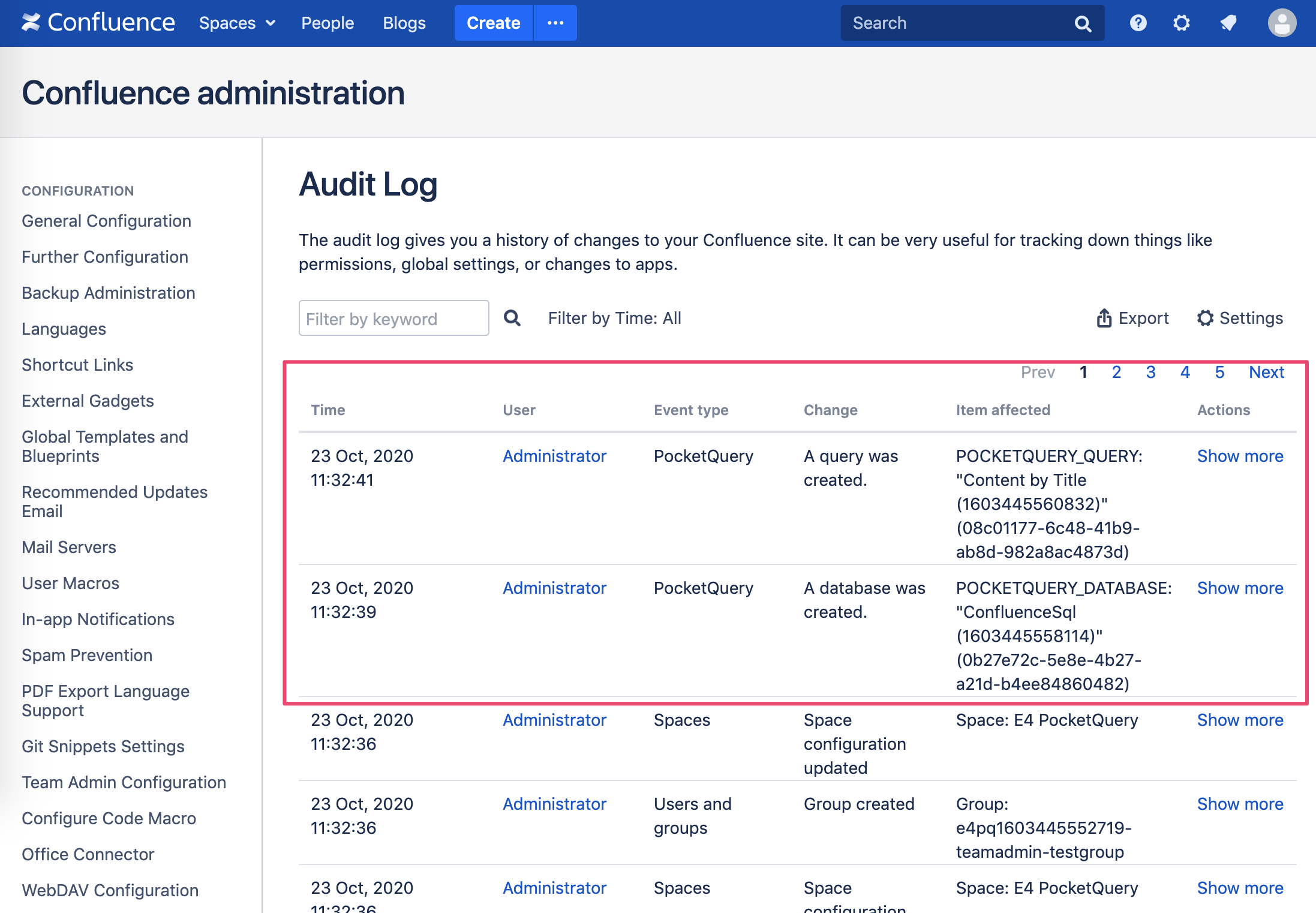Open External Gadgets
This screenshot has width=1316, height=913.
click(x=88, y=401)
